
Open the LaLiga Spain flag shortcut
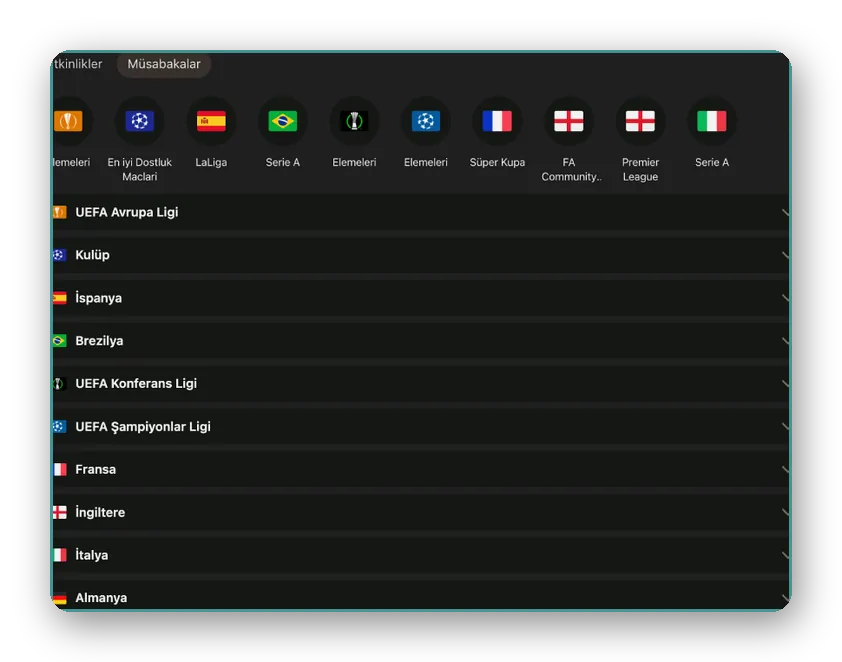(x=211, y=132)
